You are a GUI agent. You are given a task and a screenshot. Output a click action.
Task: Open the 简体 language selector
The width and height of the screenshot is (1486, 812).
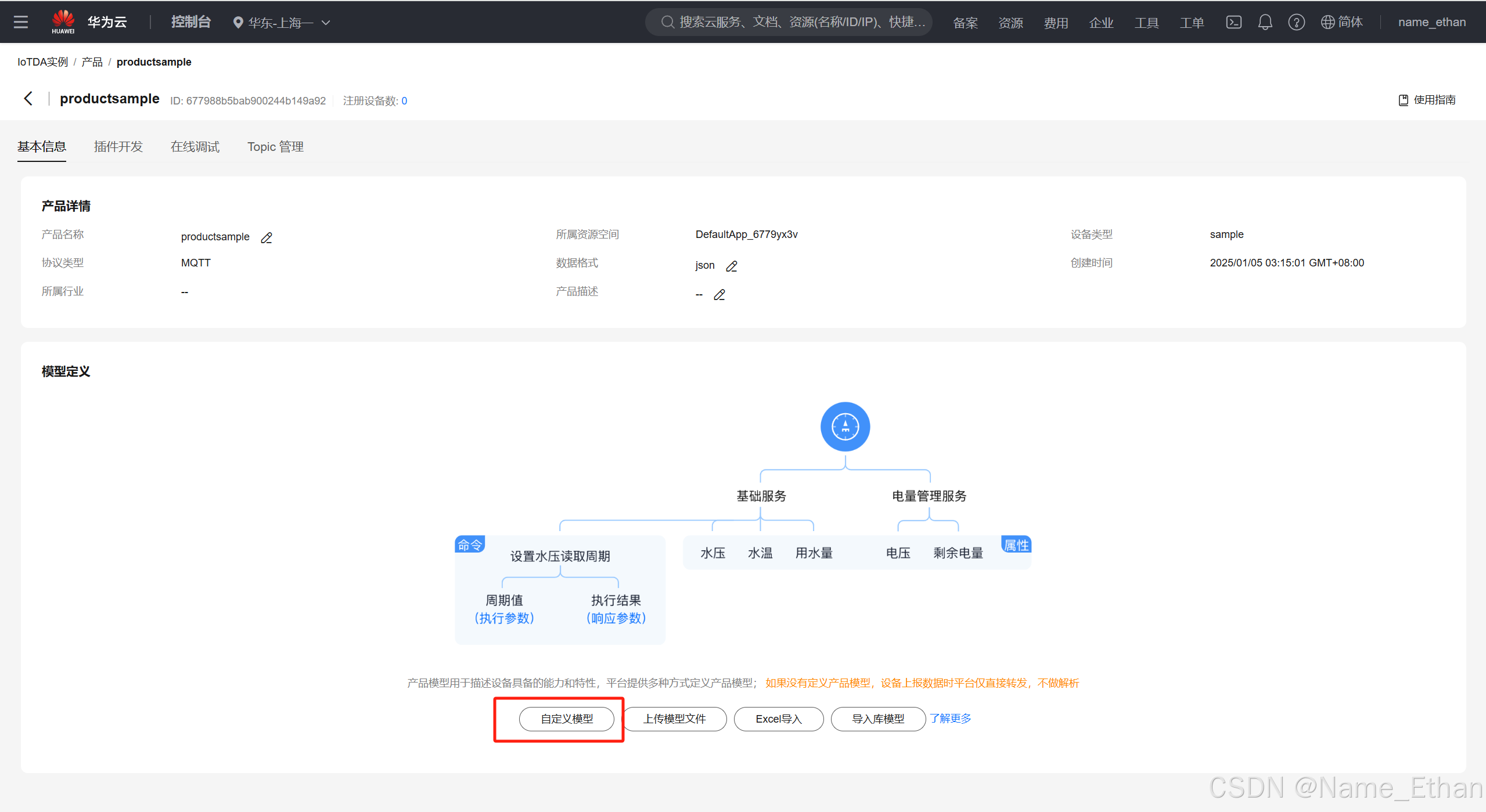1341,22
